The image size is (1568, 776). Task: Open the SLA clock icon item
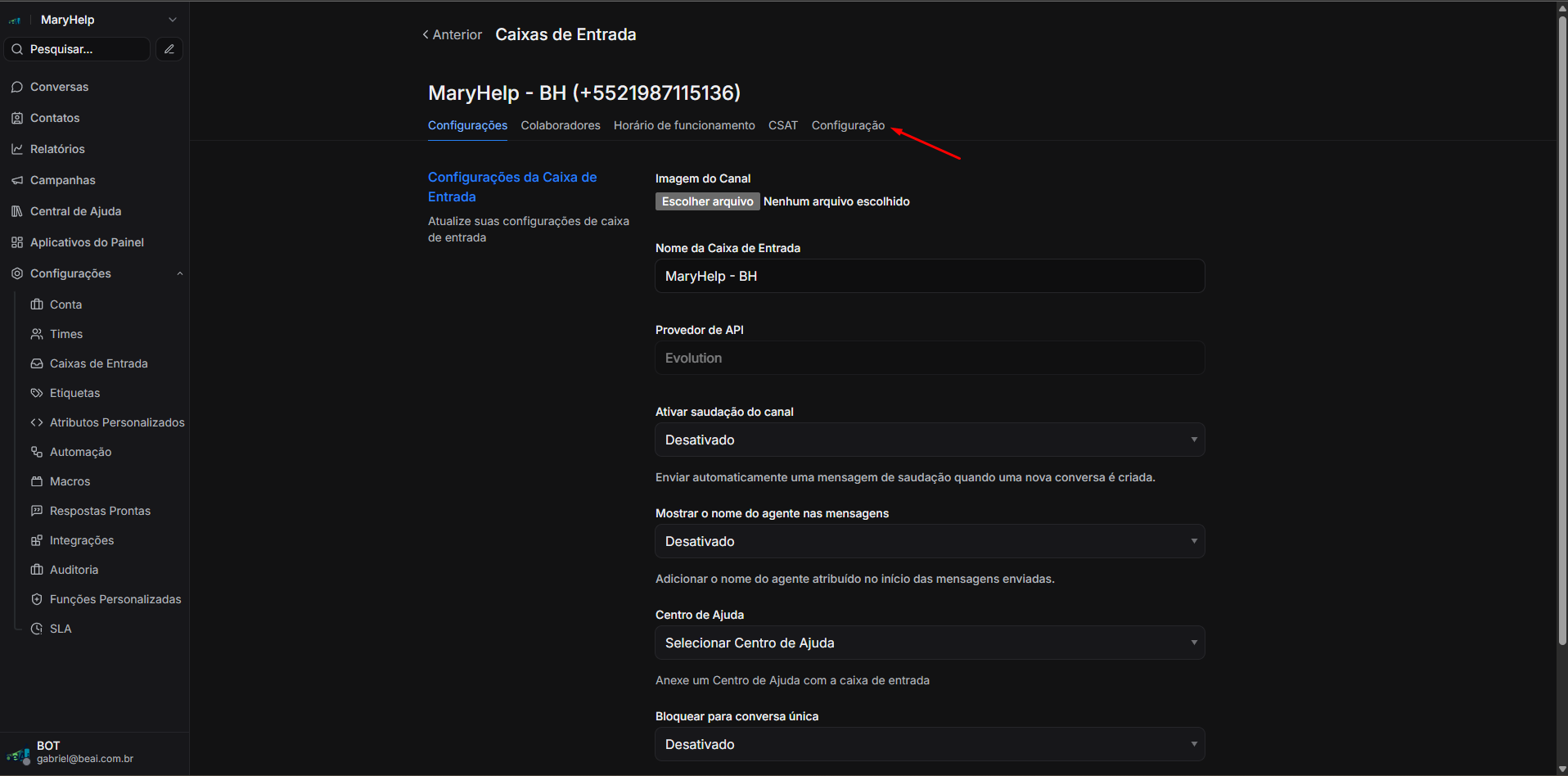tap(37, 629)
